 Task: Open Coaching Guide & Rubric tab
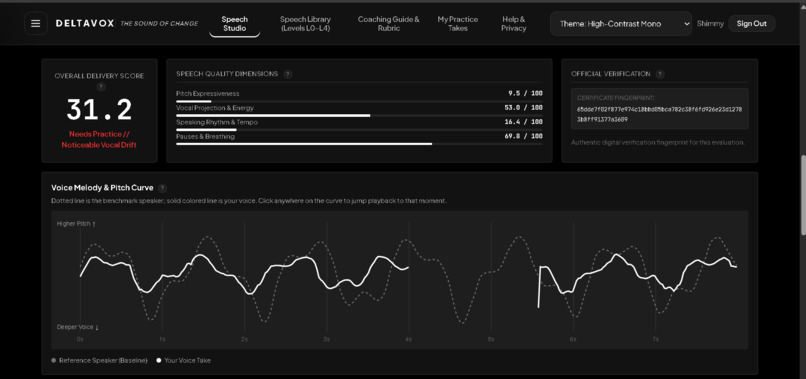[x=389, y=24]
